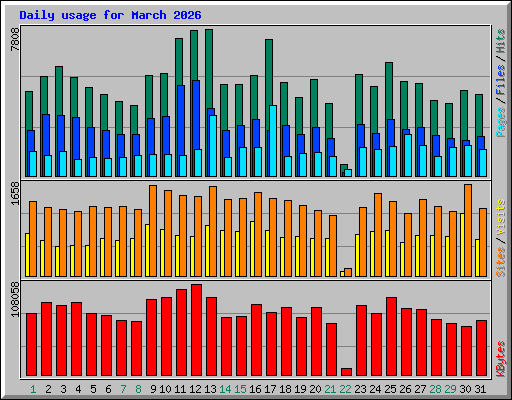Click day label 21 on the x-axis
The height and width of the screenshot is (400, 512).
point(330,389)
